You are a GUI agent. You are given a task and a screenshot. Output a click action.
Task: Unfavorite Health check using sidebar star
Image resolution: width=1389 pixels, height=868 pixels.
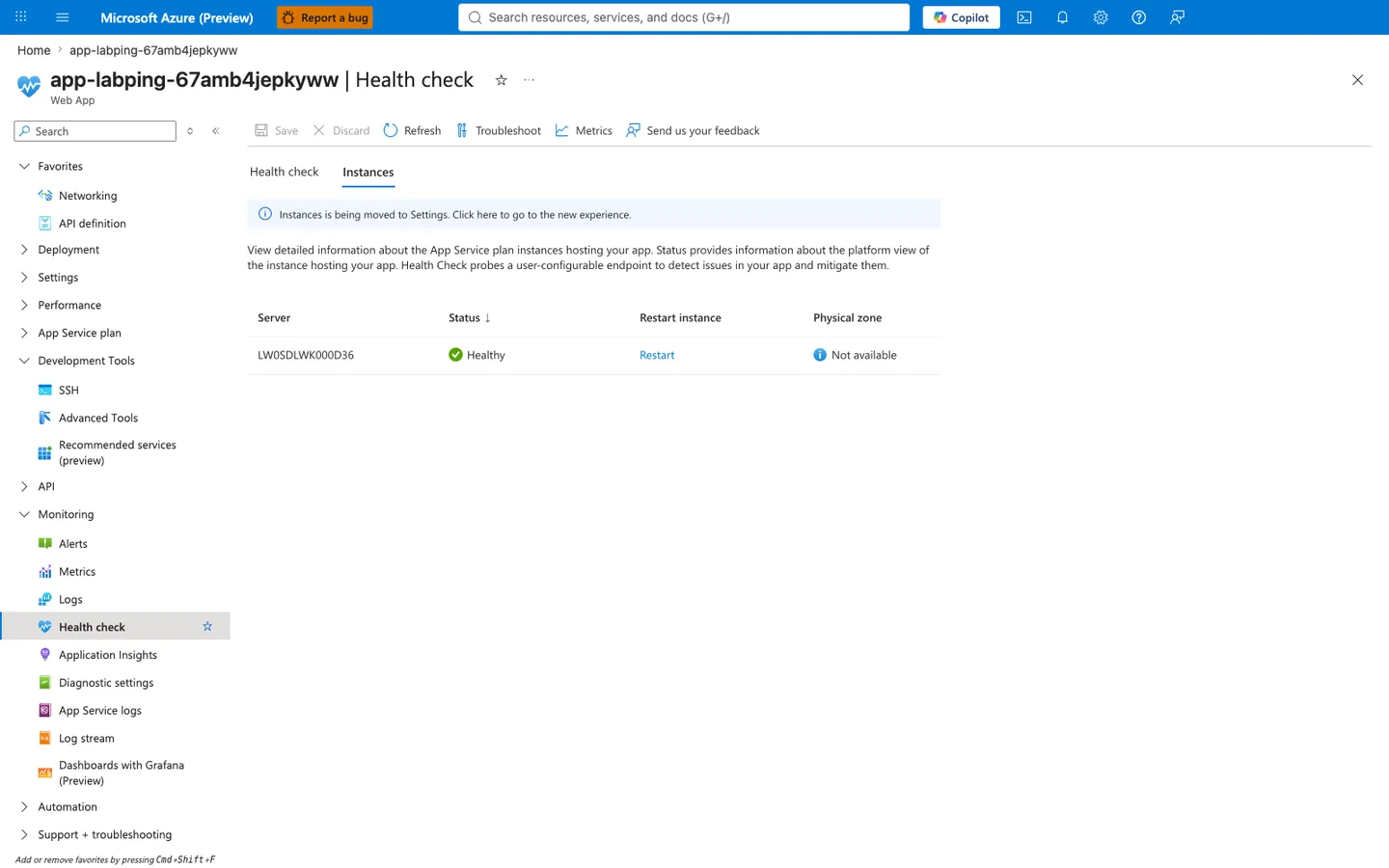click(x=207, y=627)
